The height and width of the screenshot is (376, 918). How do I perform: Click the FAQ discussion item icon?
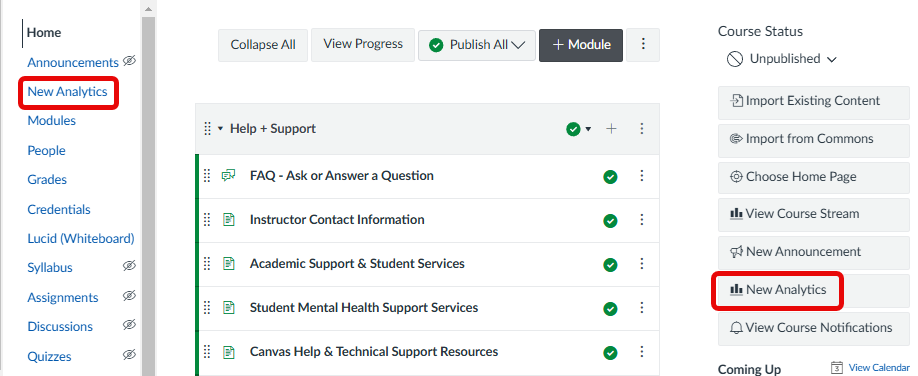[228, 176]
